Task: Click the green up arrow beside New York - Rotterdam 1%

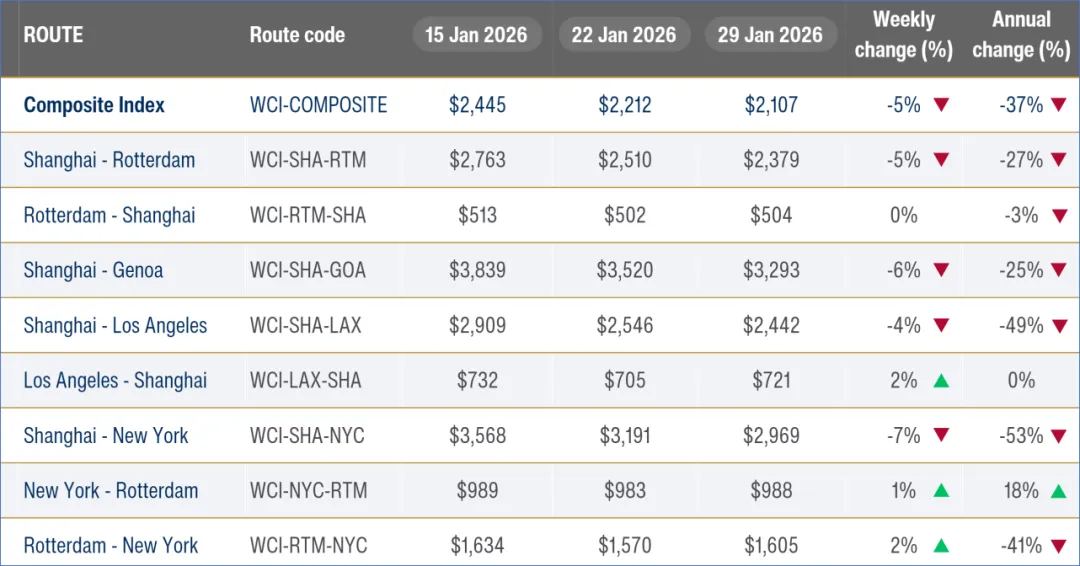Action: (x=940, y=490)
